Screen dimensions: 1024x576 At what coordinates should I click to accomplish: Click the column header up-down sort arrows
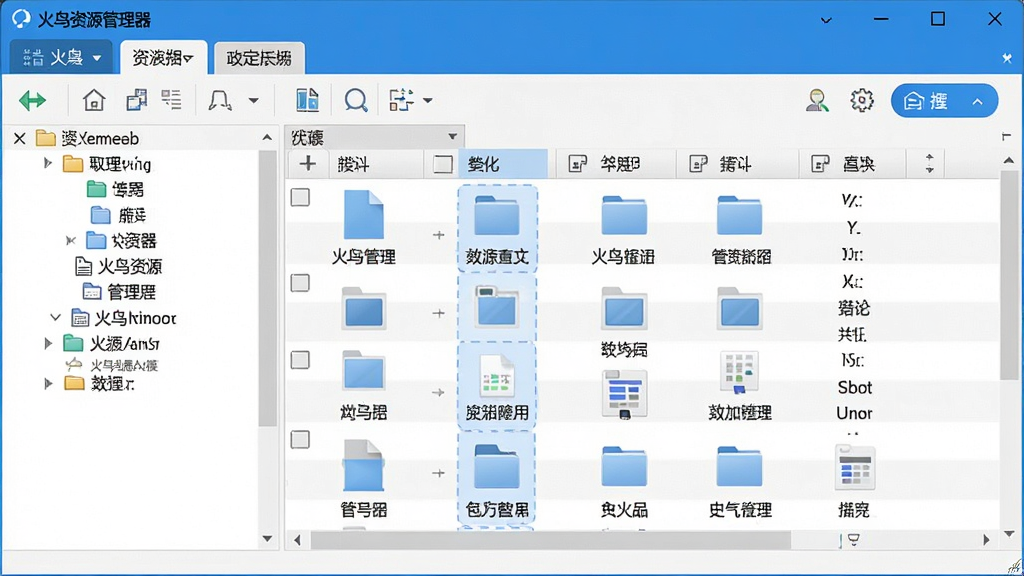pos(929,163)
